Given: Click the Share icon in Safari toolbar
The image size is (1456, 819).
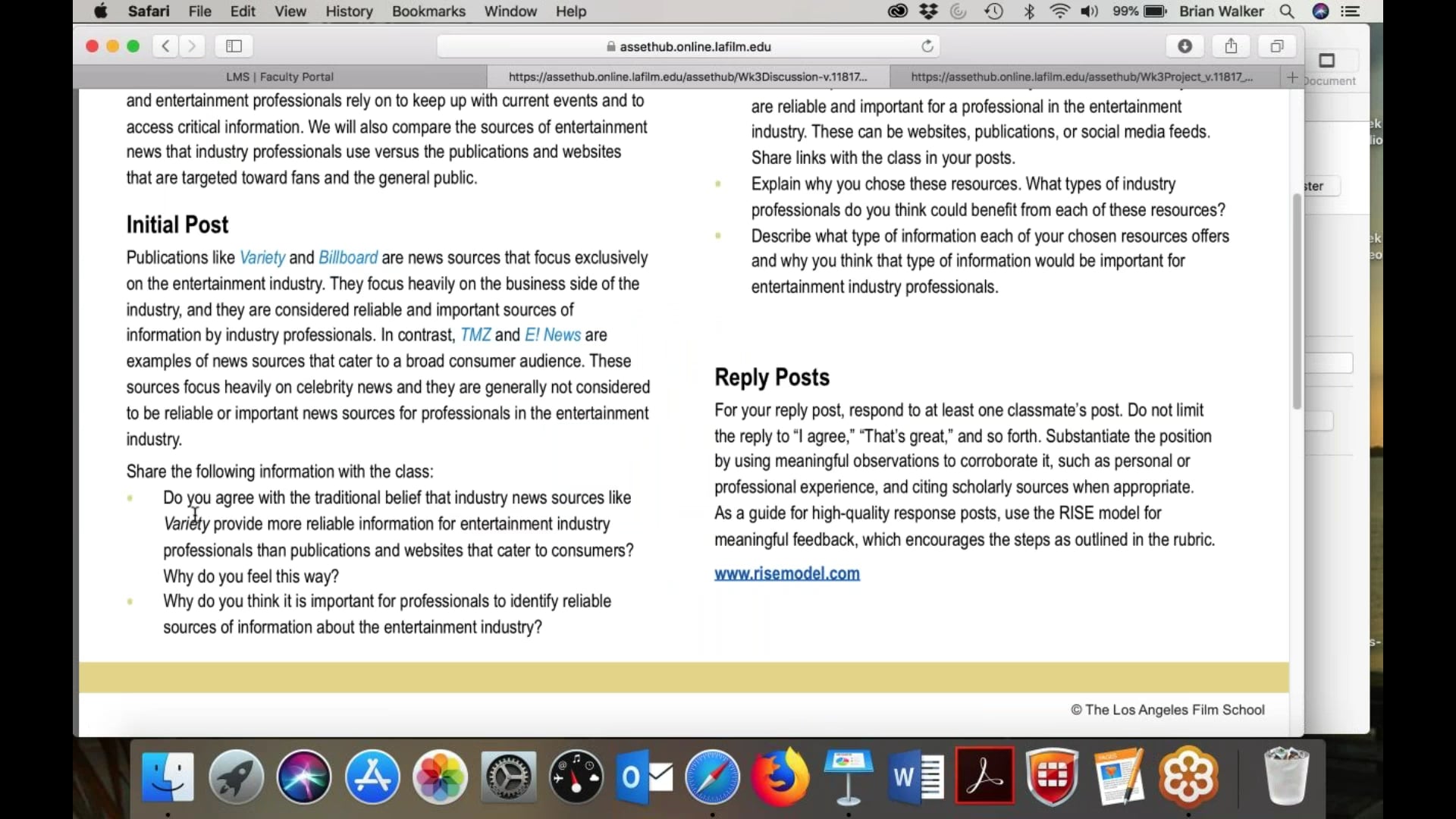Looking at the screenshot, I should 1231,46.
